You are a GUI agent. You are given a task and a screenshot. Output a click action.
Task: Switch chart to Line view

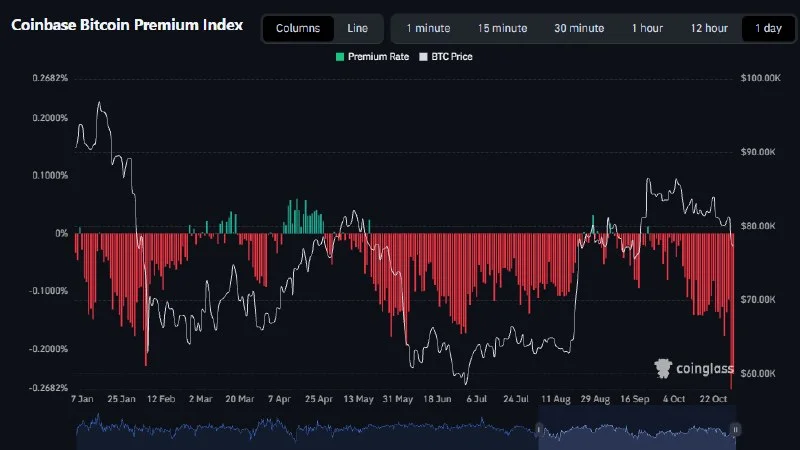point(357,29)
